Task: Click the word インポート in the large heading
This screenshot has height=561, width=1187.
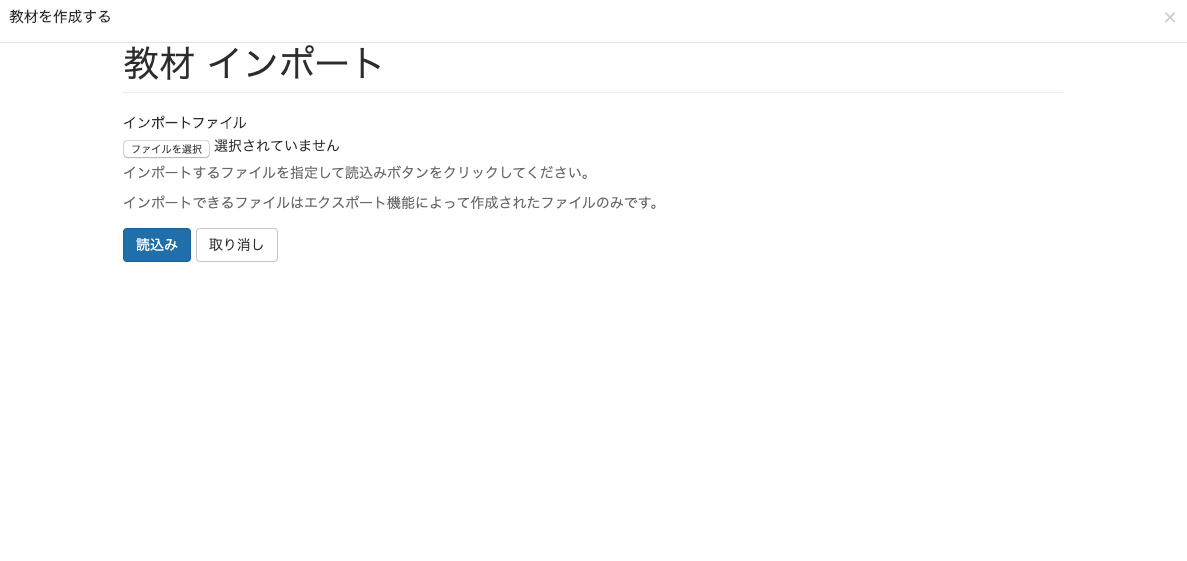Action: pyautogui.click(x=296, y=64)
